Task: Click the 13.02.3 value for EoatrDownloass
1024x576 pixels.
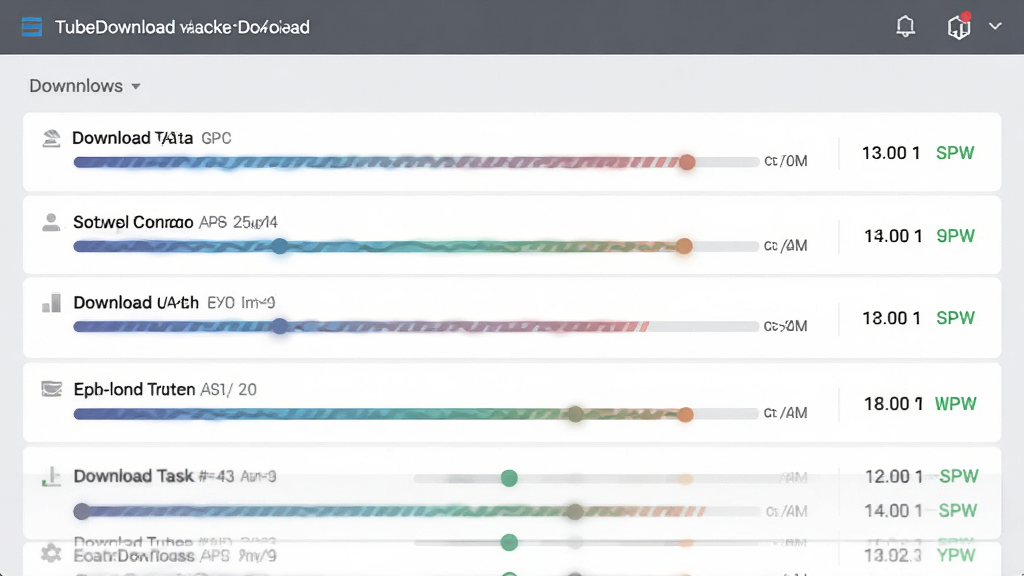Action: point(893,555)
